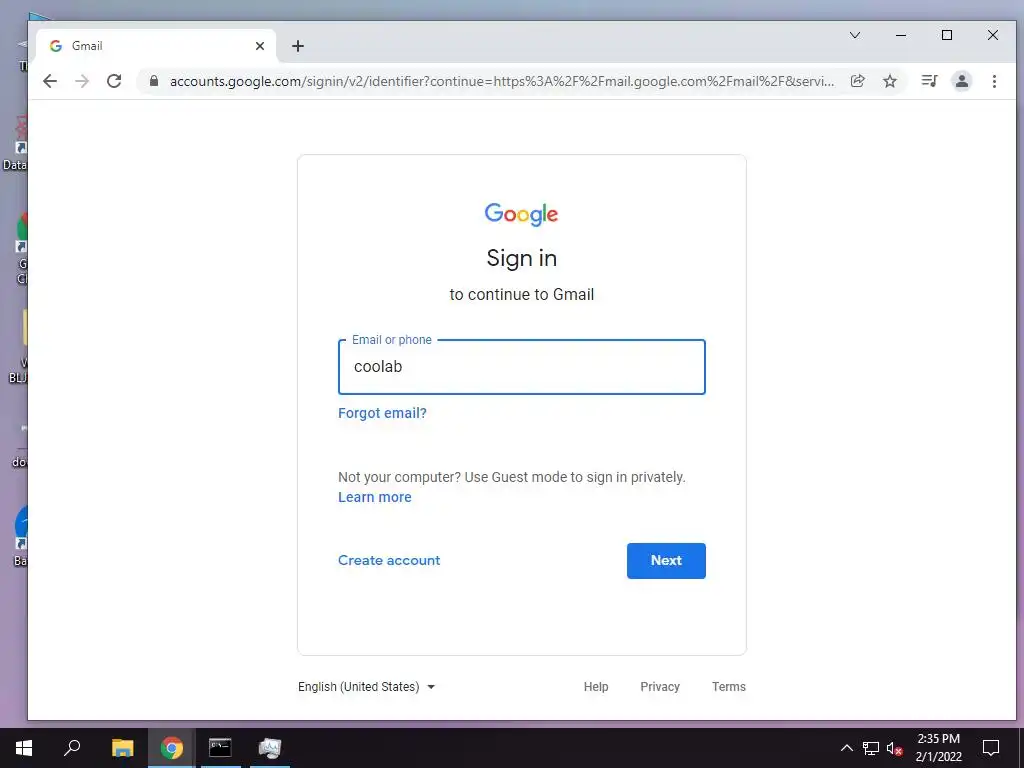Open the Create account link
This screenshot has width=1024, height=768.
click(389, 560)
